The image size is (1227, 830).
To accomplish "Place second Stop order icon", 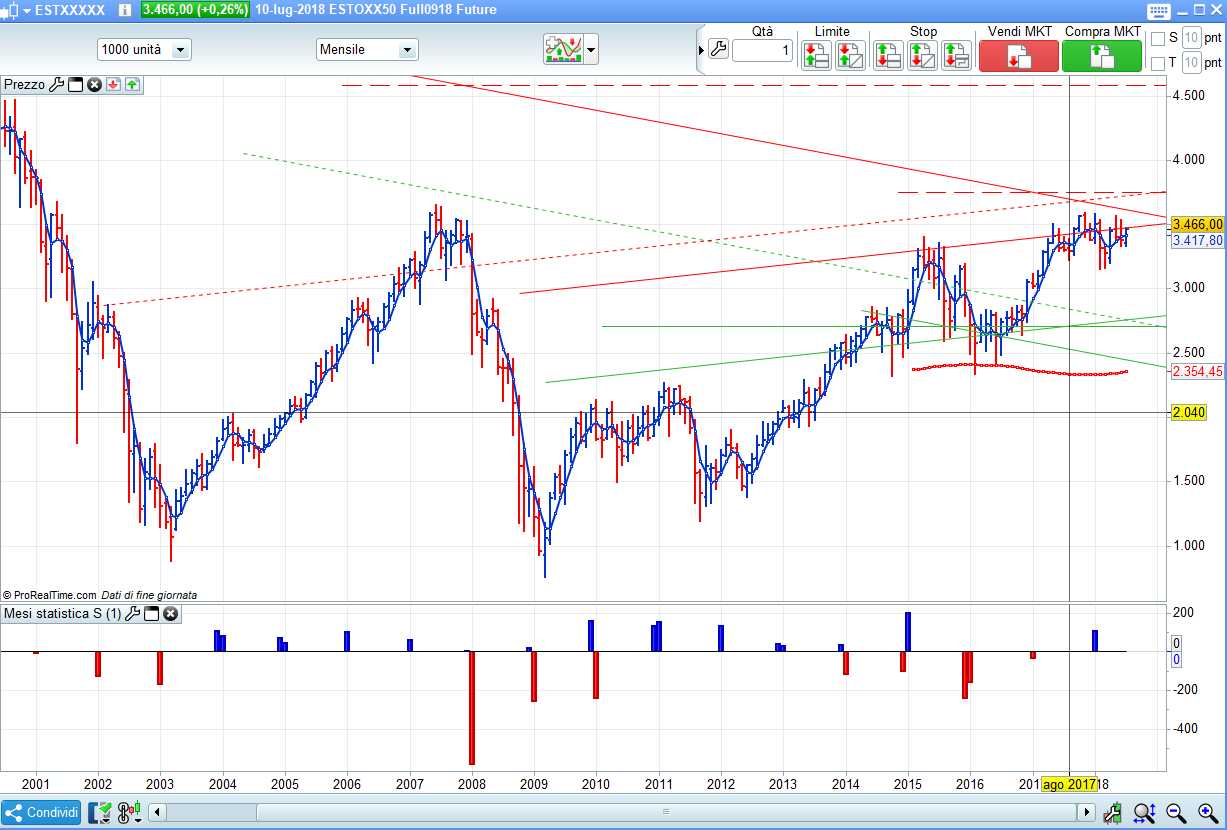I will point(922,55).
